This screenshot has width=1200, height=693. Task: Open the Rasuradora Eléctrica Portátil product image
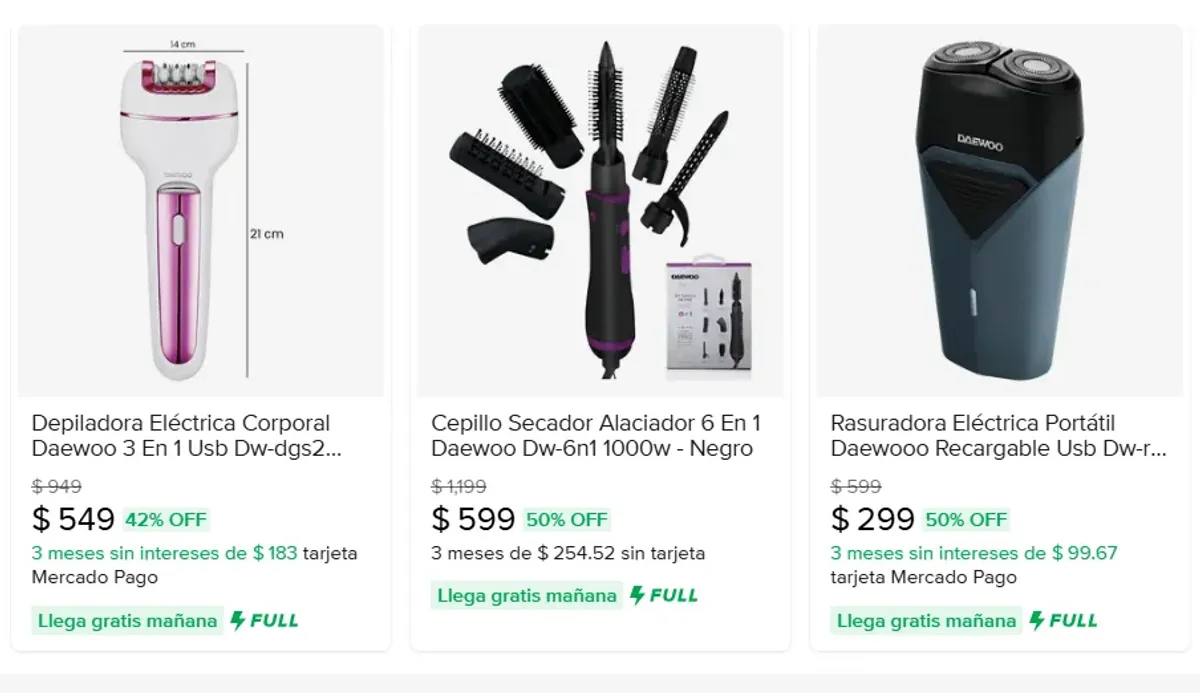1000,212
